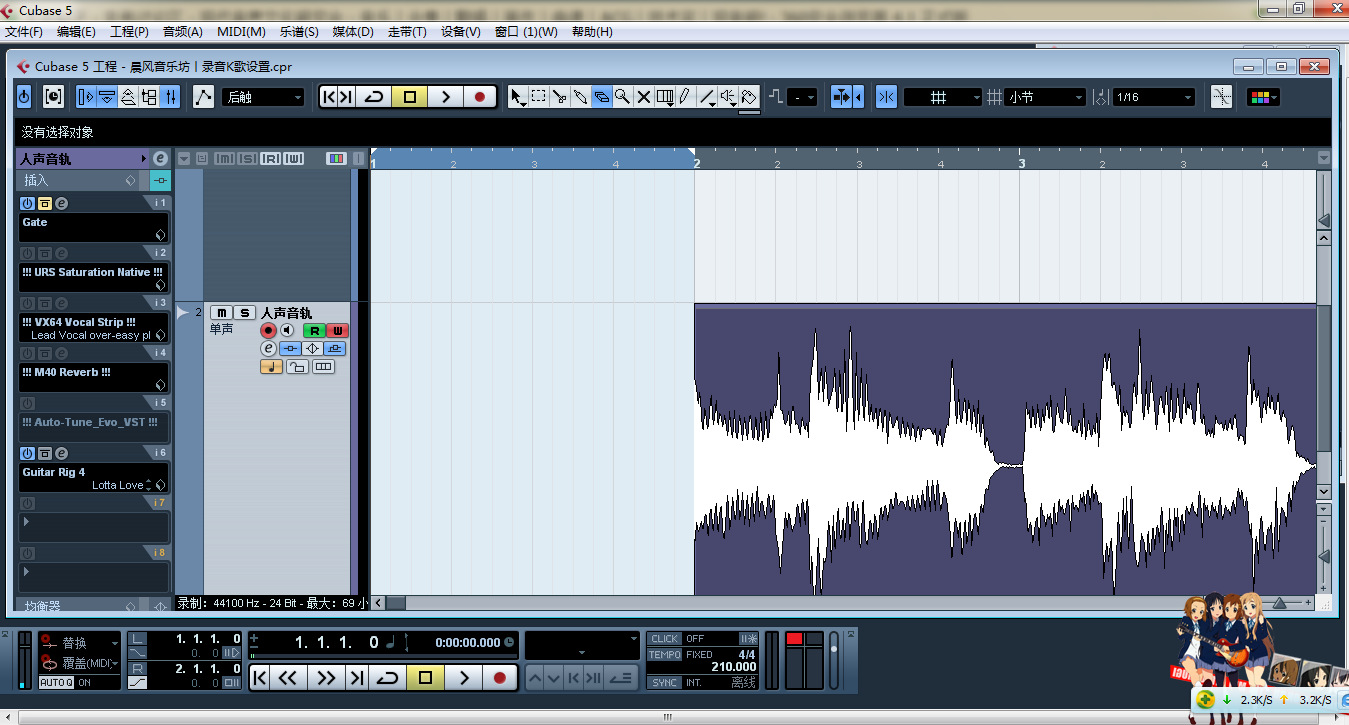Screen dimensions: 1349x725
Task: Select the Mute X tool
Action: (x=644, y=97)
